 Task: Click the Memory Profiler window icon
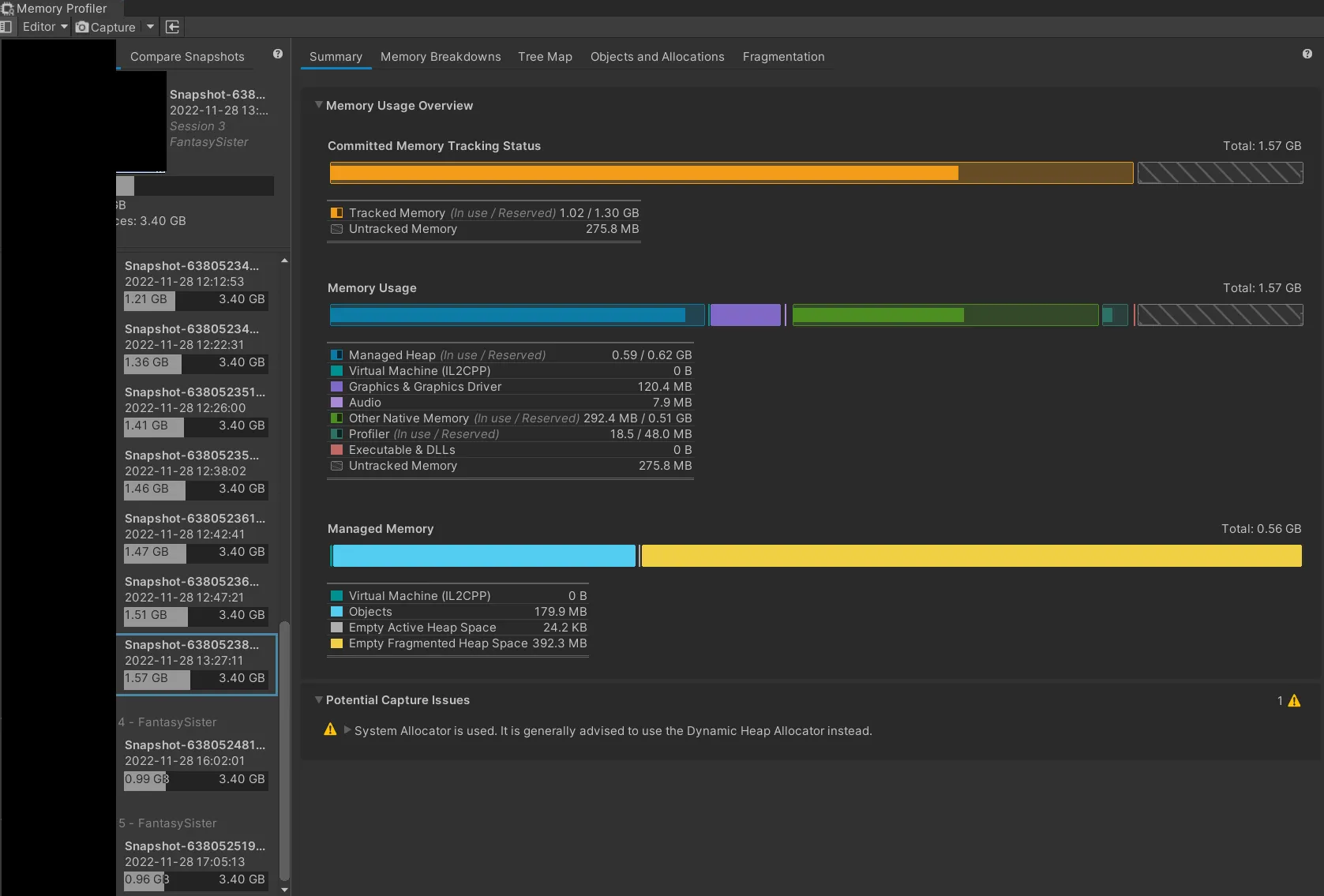(8, 9)
